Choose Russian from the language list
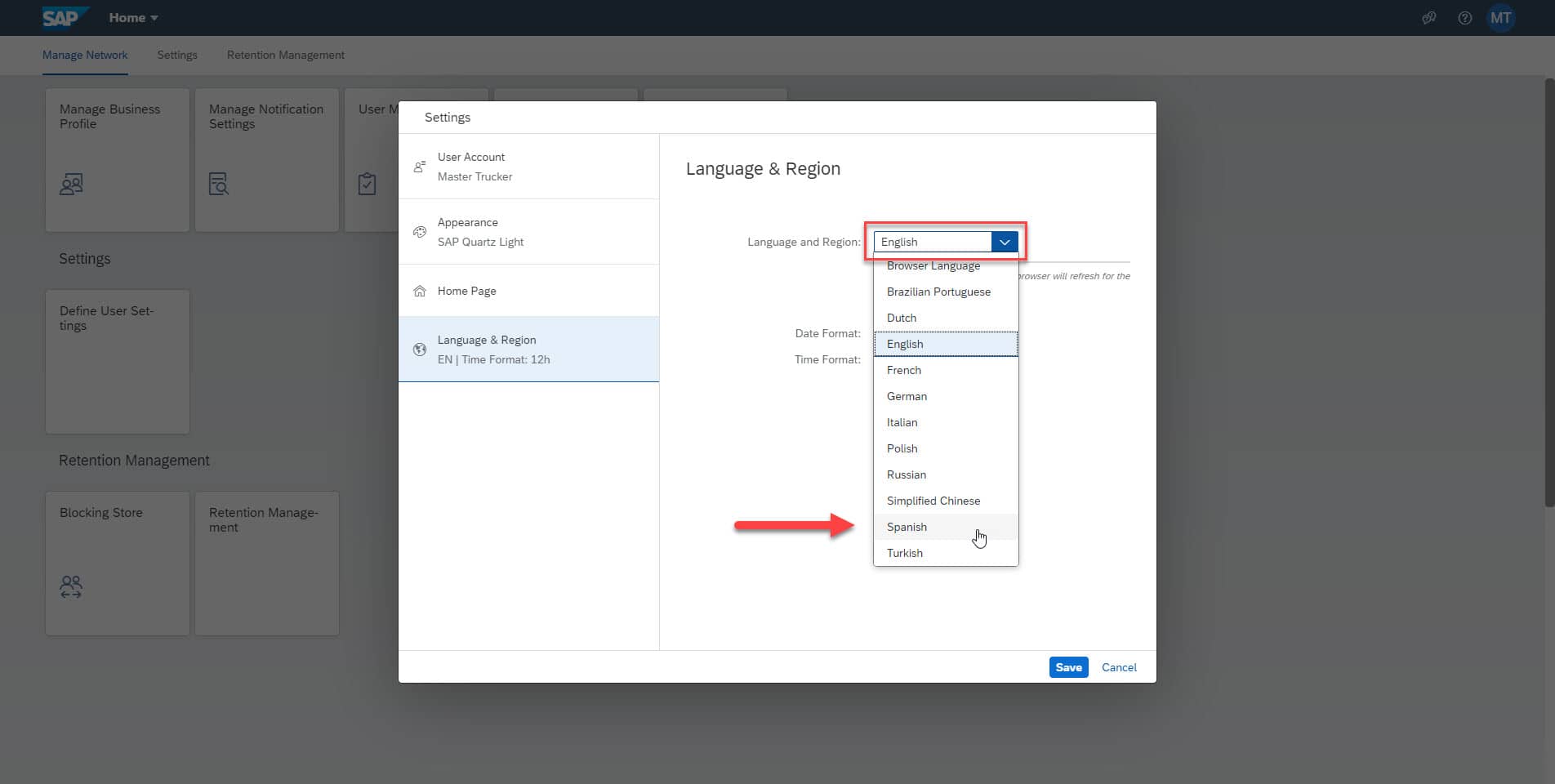The image size is (1555, 784). coord(946,474)
